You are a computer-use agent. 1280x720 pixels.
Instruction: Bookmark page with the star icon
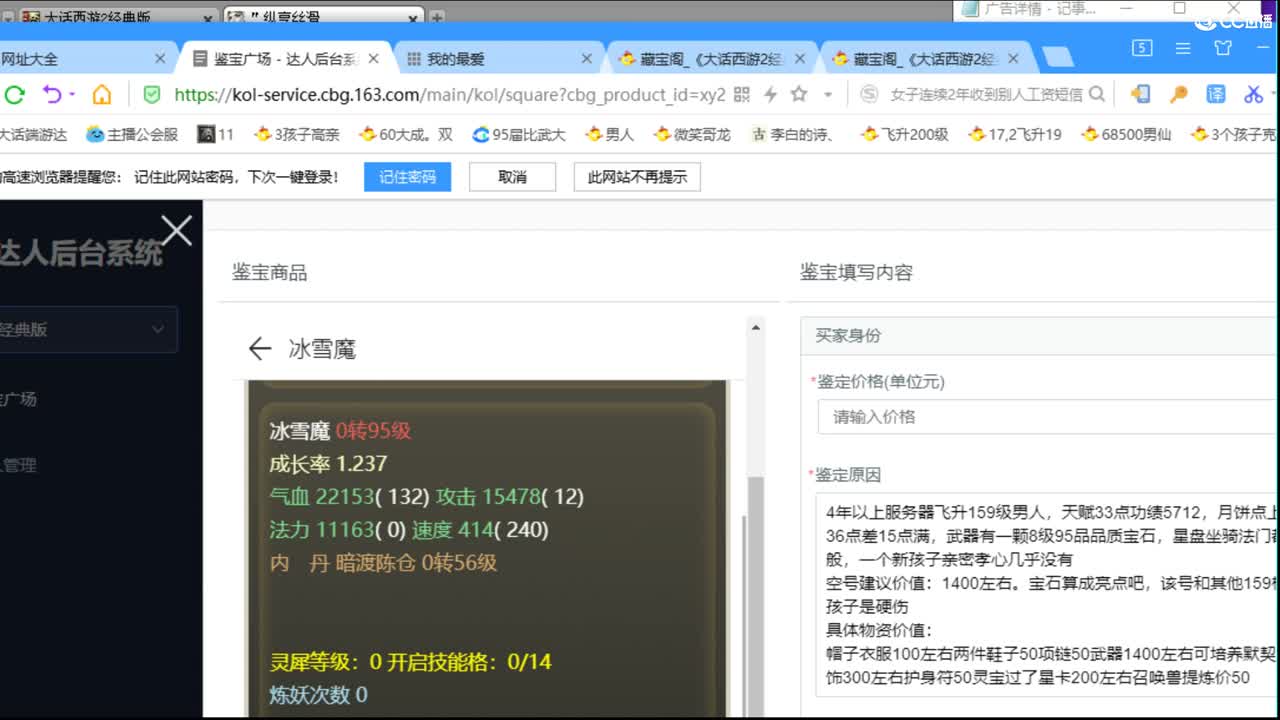[799, 94]
